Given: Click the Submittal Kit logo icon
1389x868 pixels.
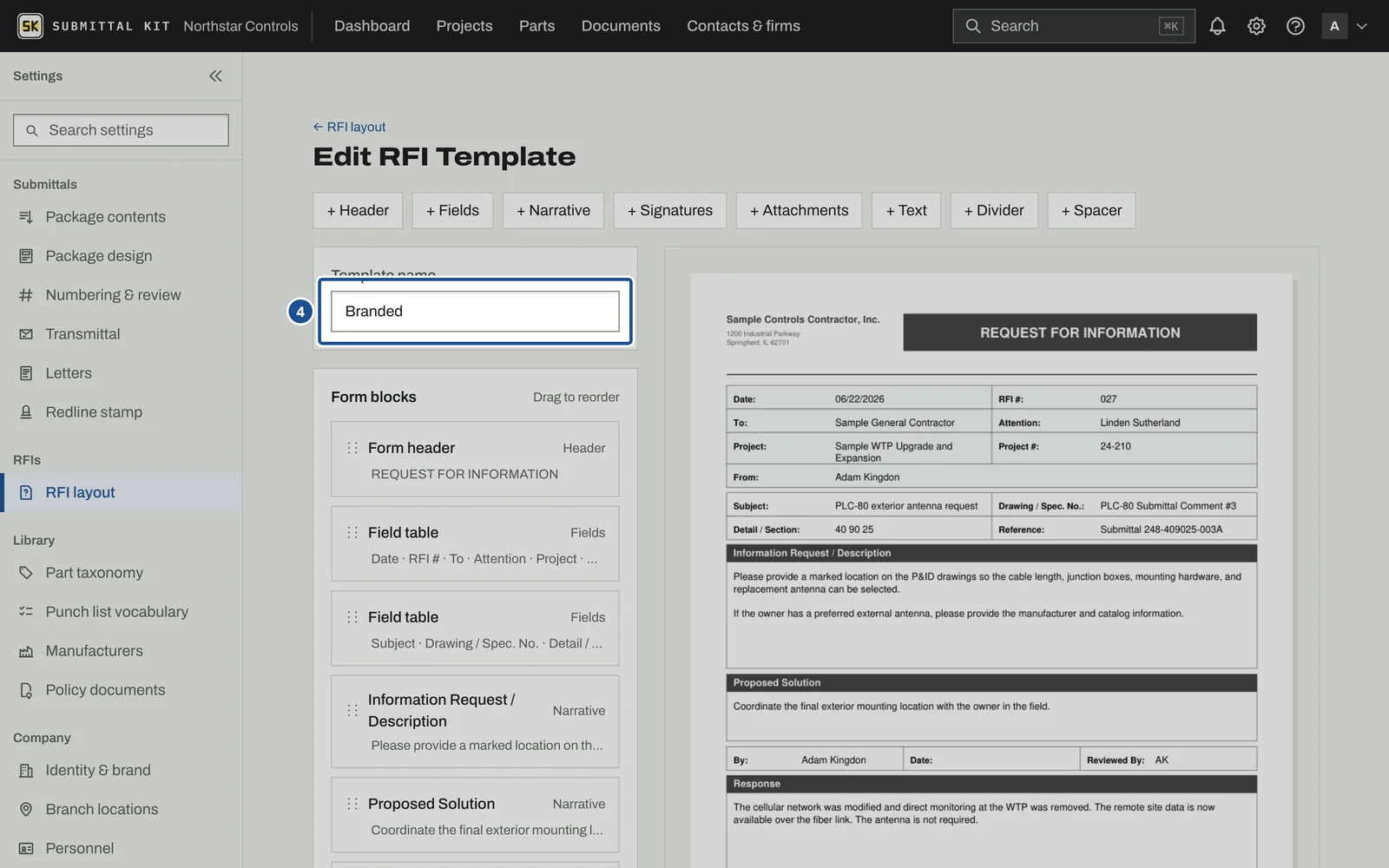Looking at the screenshot, I should (30, 26).
